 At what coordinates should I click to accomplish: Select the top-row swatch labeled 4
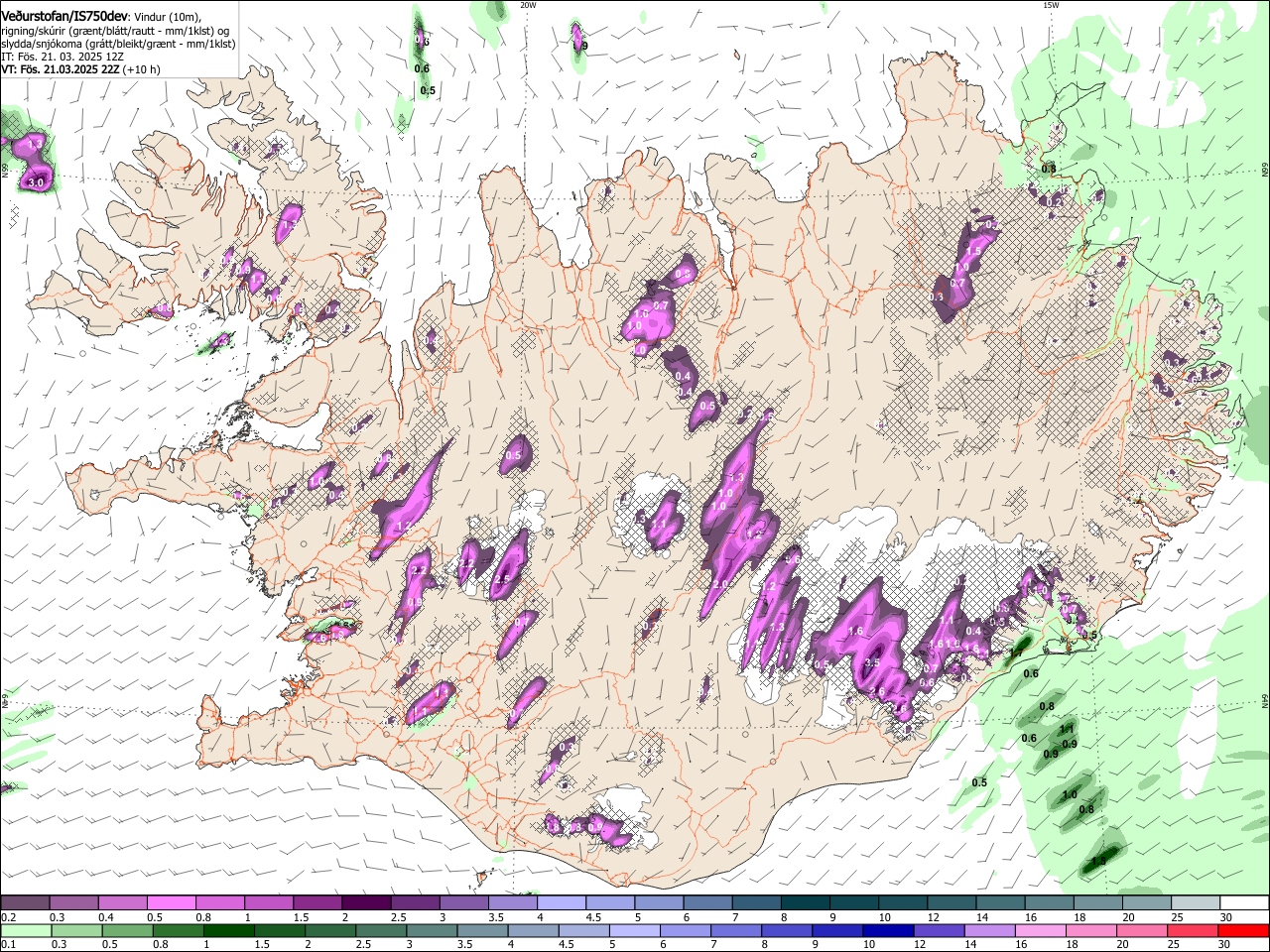coord(560,902)
